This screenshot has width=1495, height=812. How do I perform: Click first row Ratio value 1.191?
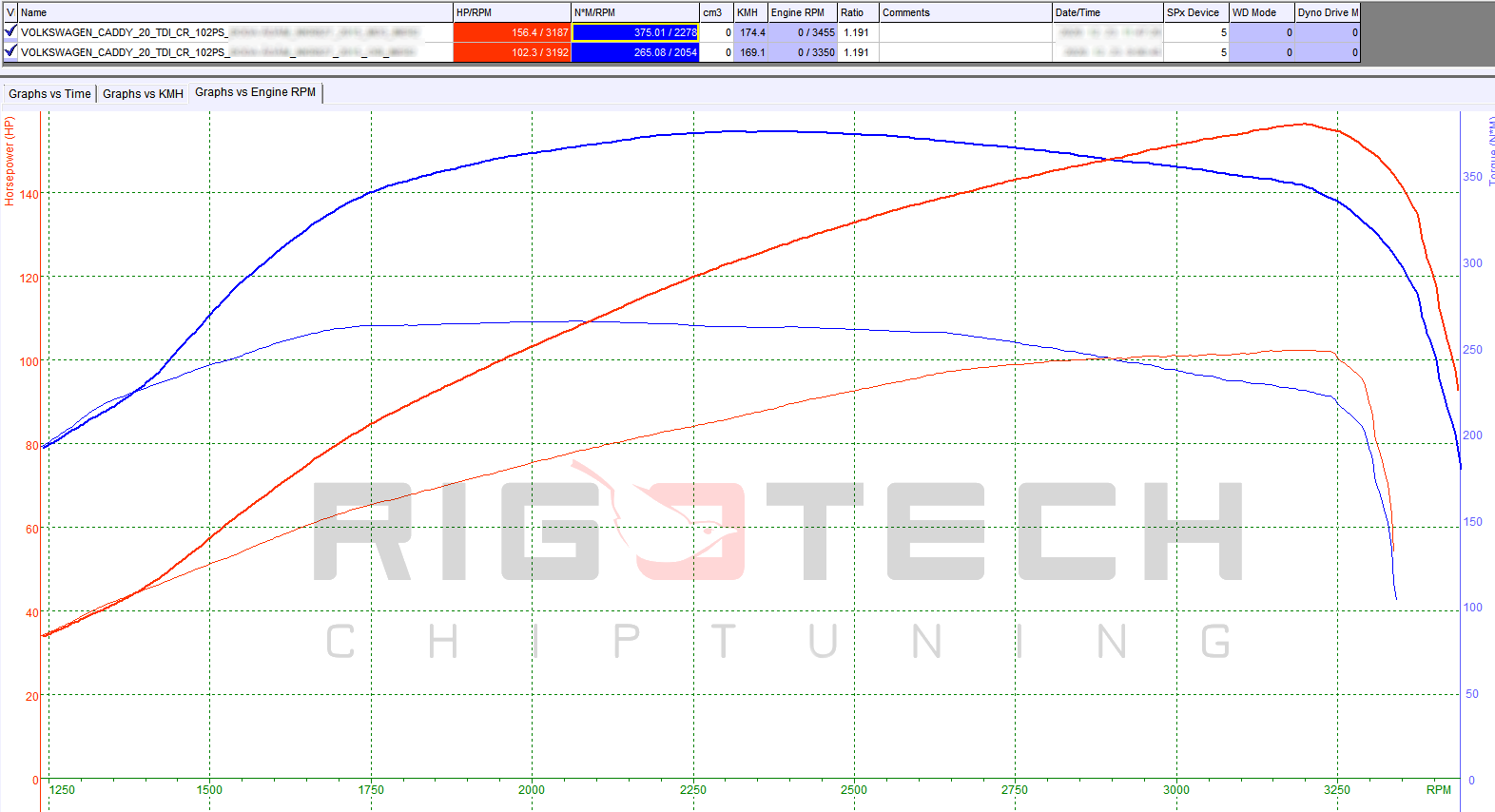(858, 32)
